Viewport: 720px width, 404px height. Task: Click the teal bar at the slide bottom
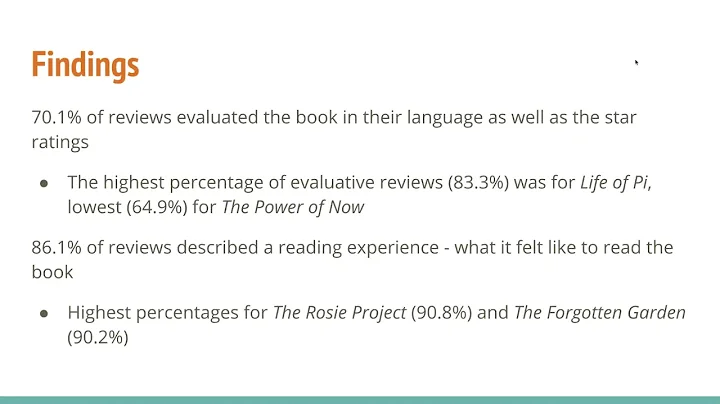point(360,397)
